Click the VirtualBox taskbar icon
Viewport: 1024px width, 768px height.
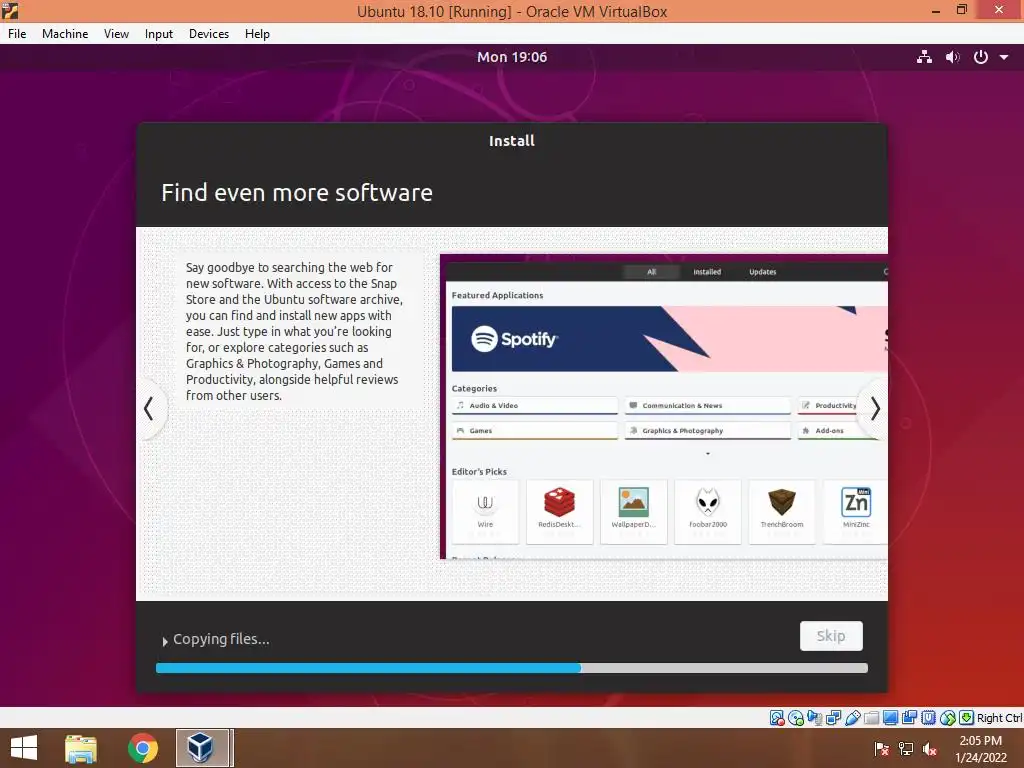tap(202, 748)
